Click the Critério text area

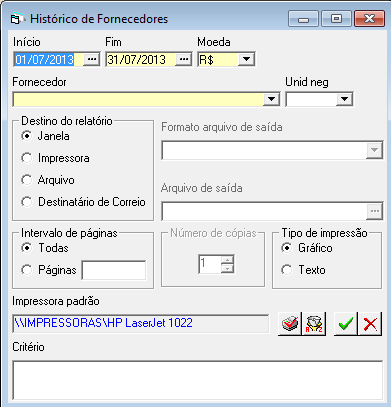click(198, 380)
